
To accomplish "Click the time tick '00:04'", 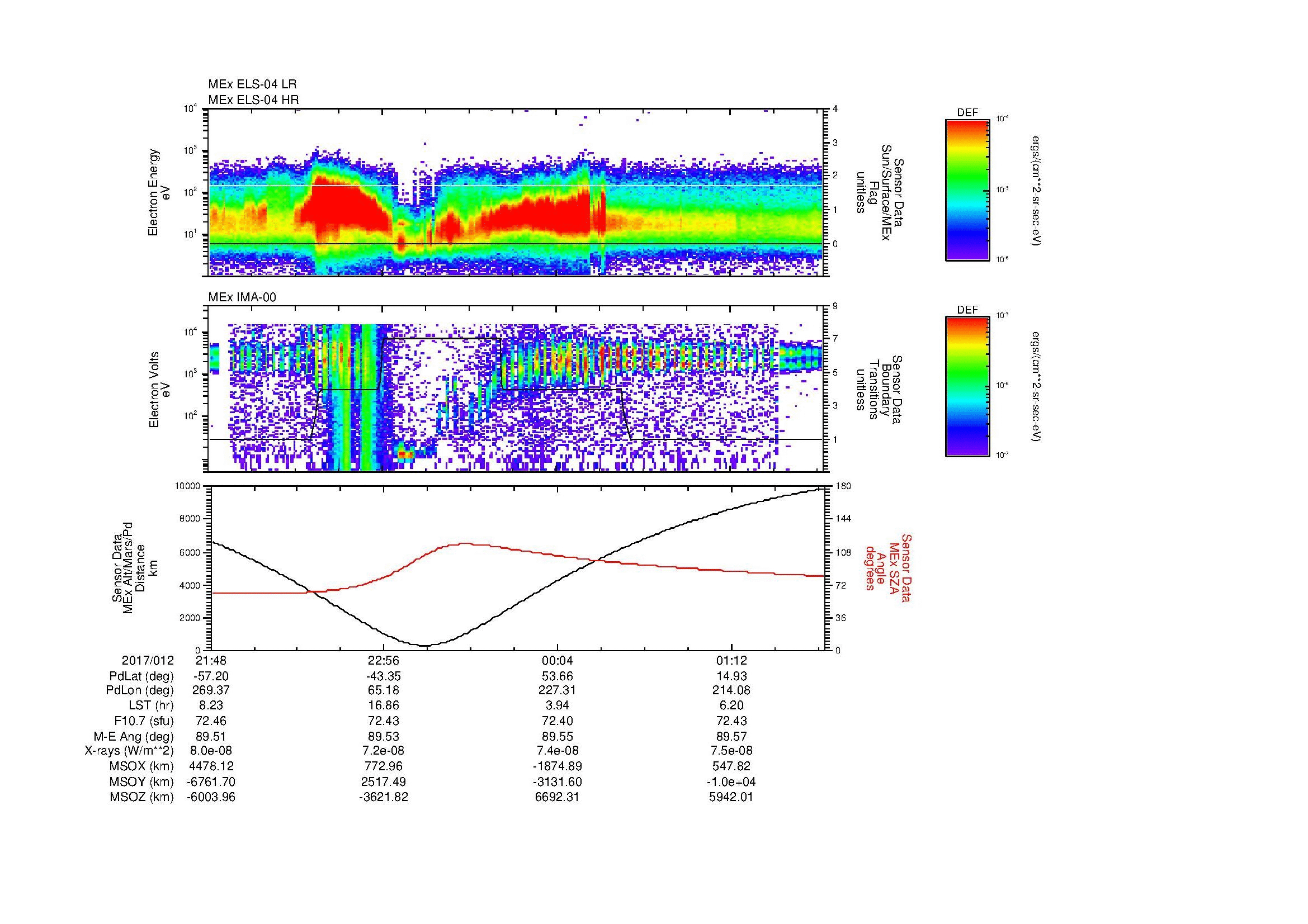I will (x=557, y=661).
